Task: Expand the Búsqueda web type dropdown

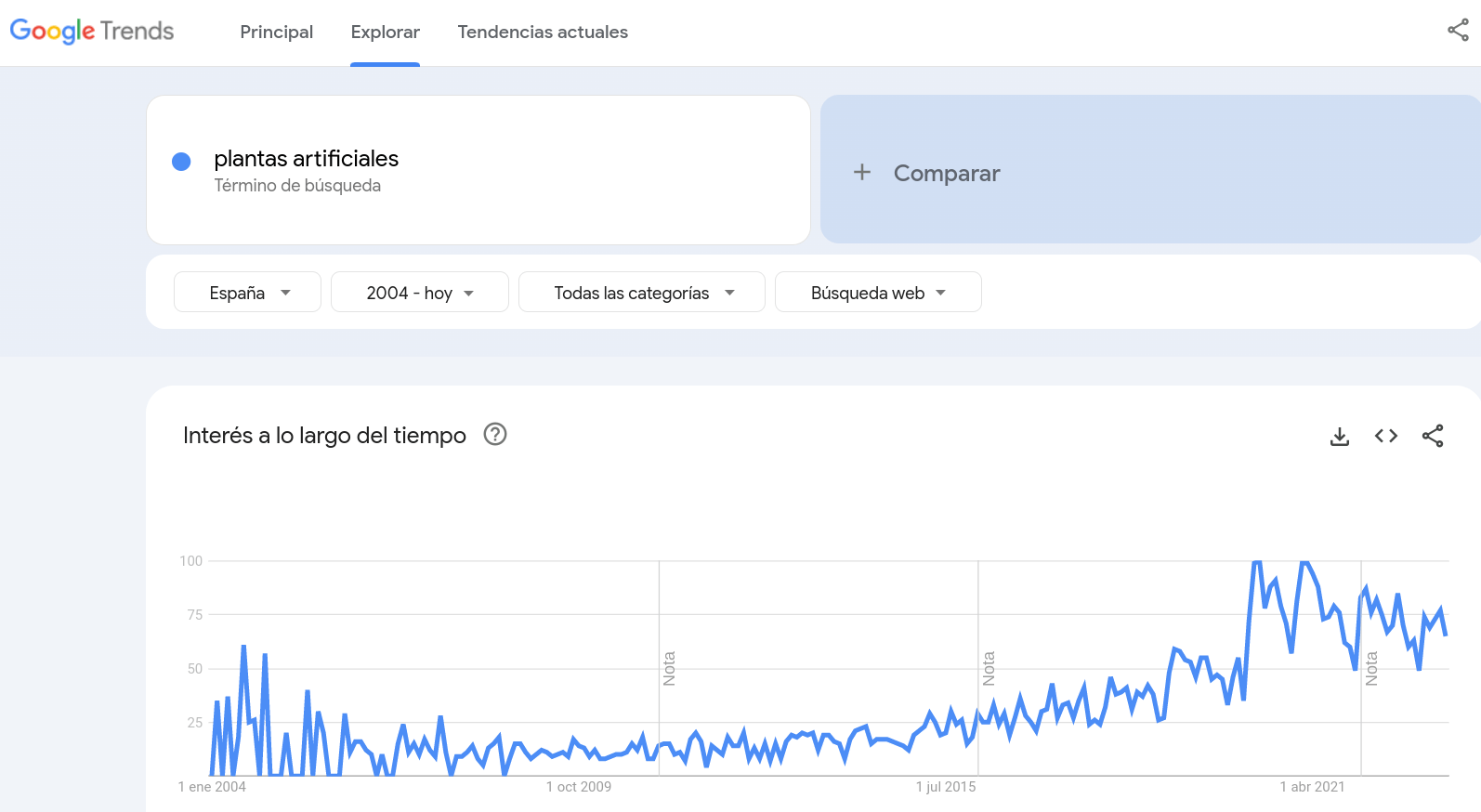Action: coord(878,293)
